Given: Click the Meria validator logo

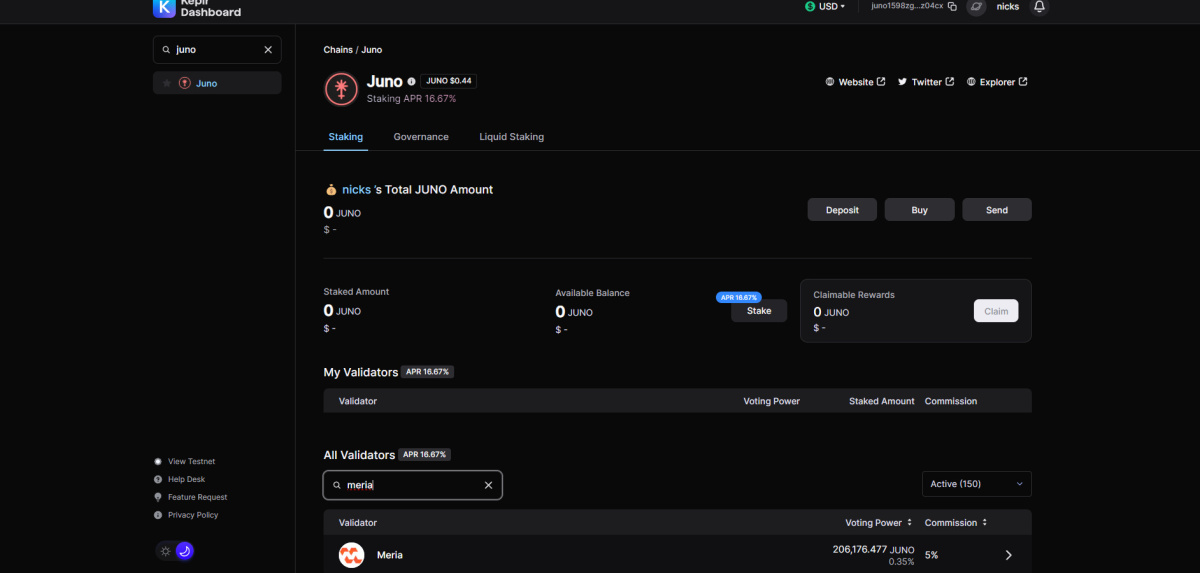Looking at the screenshot, I should pos(351,555).
